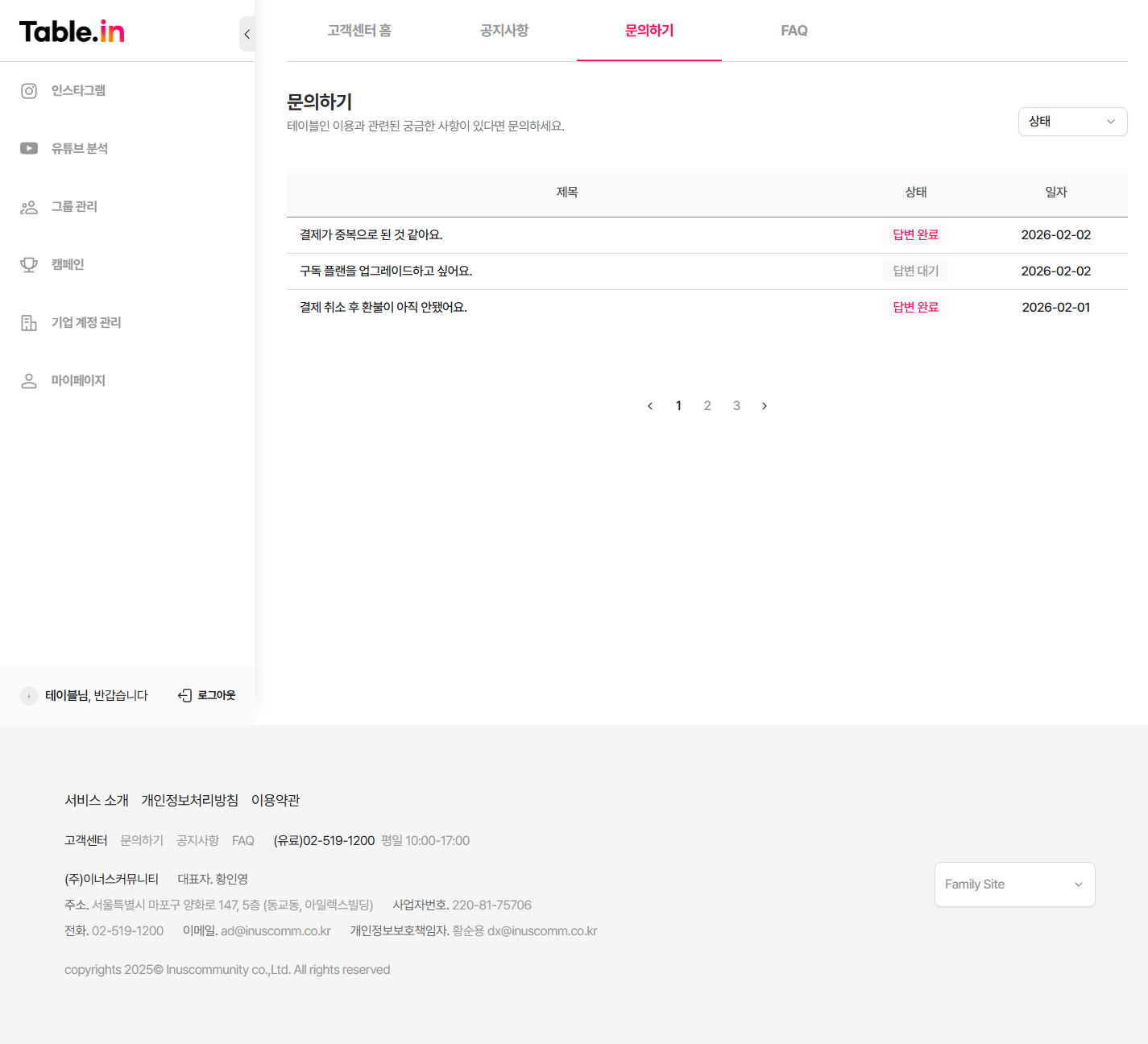Go to pagination page 2
The width and height of the screenshot is (1148, 1044).
click(707, 406)
